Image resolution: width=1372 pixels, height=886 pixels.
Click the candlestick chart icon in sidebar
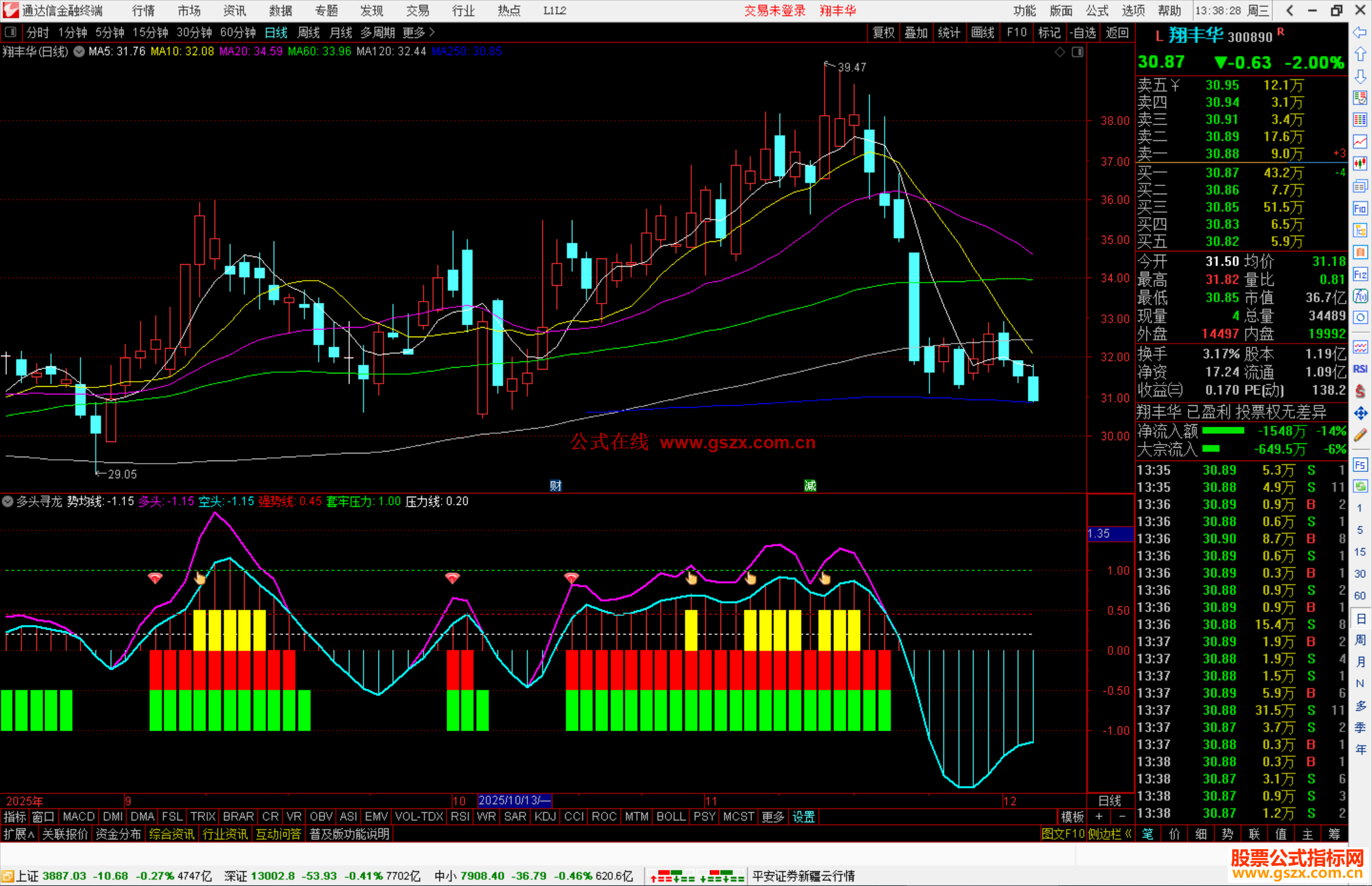point(1360,163)
